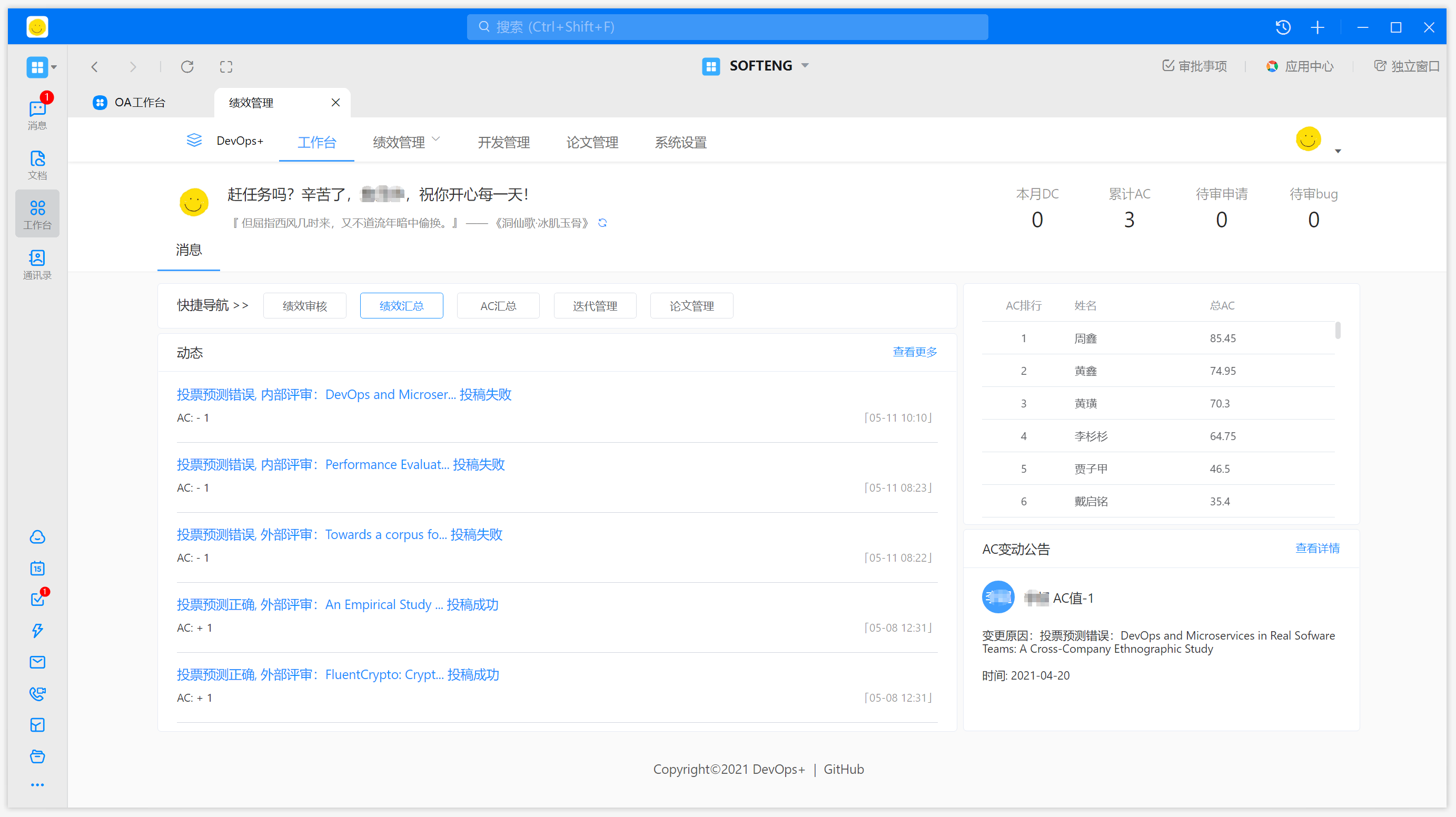Close the 绩效管理 tab
Screen dimensions: 1456x817
click(x=335, y=102)
